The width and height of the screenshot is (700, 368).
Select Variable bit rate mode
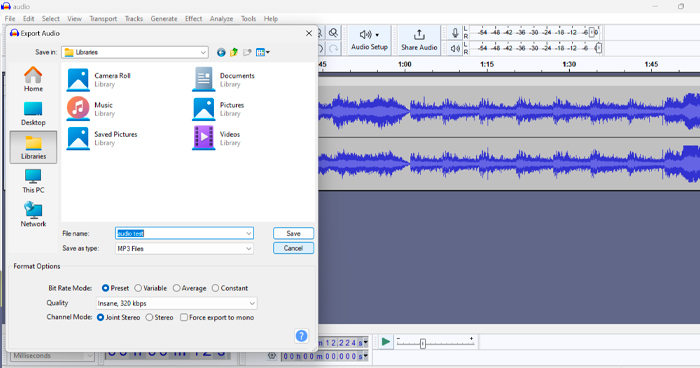138,288
